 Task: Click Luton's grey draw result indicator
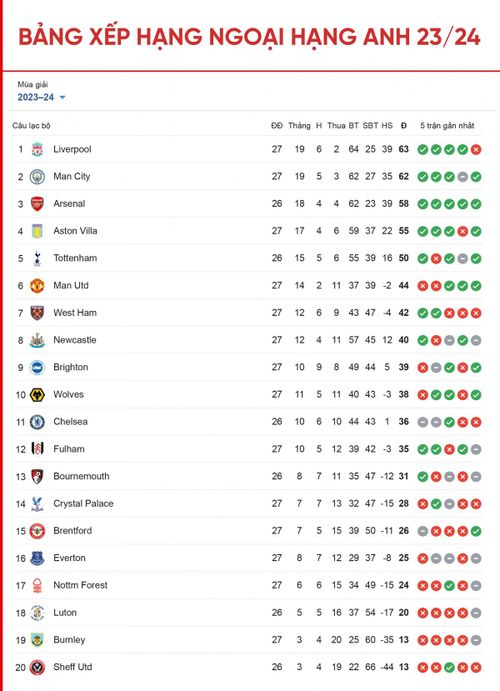pos(476,613)
